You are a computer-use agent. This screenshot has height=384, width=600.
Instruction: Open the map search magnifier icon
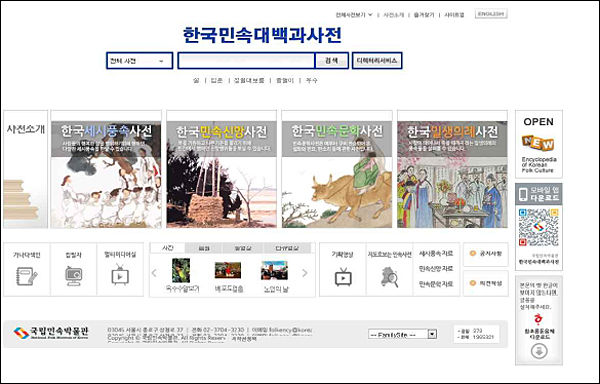click(x=390, y=277)
